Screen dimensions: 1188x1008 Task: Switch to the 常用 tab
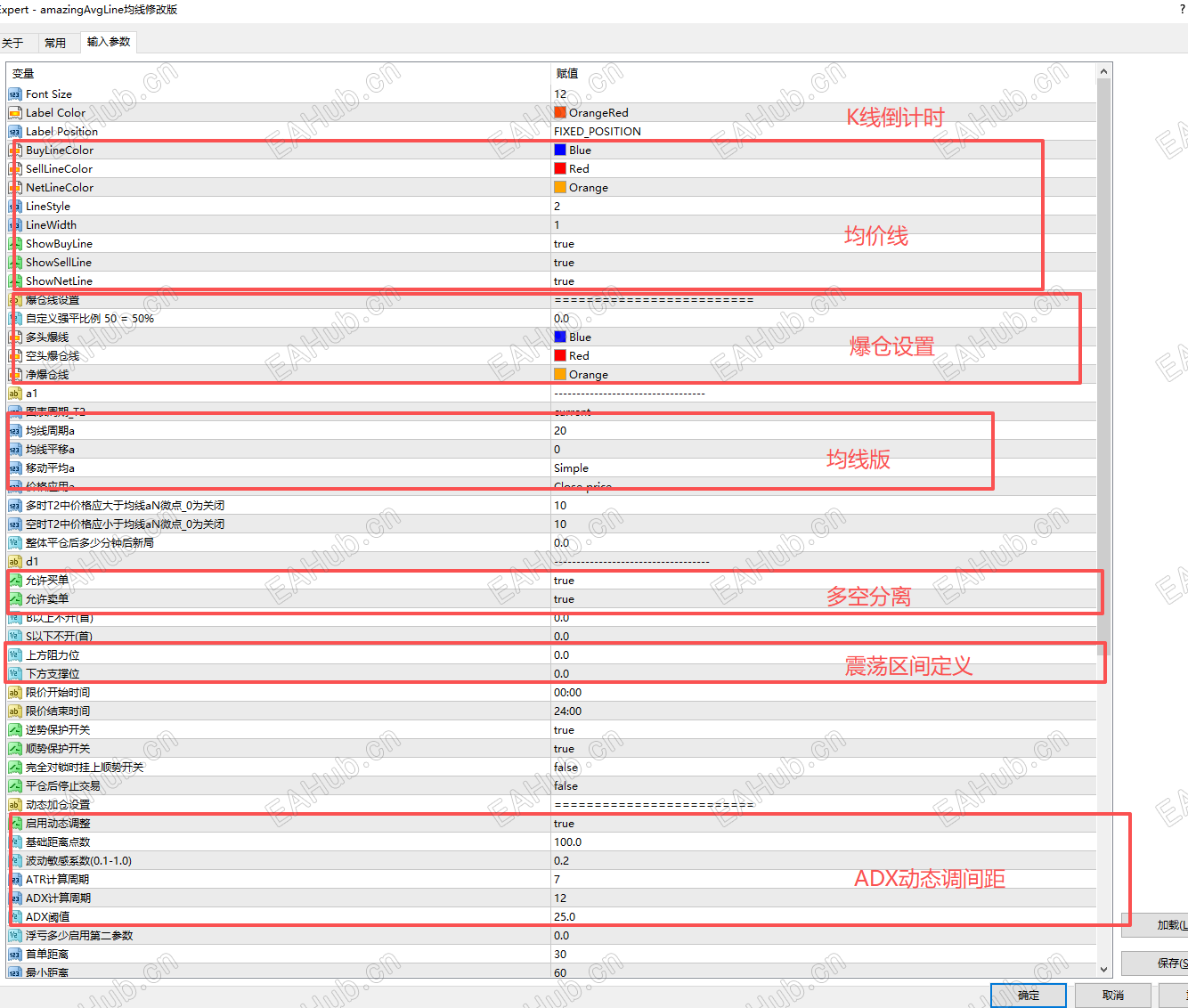click(55, 43)
